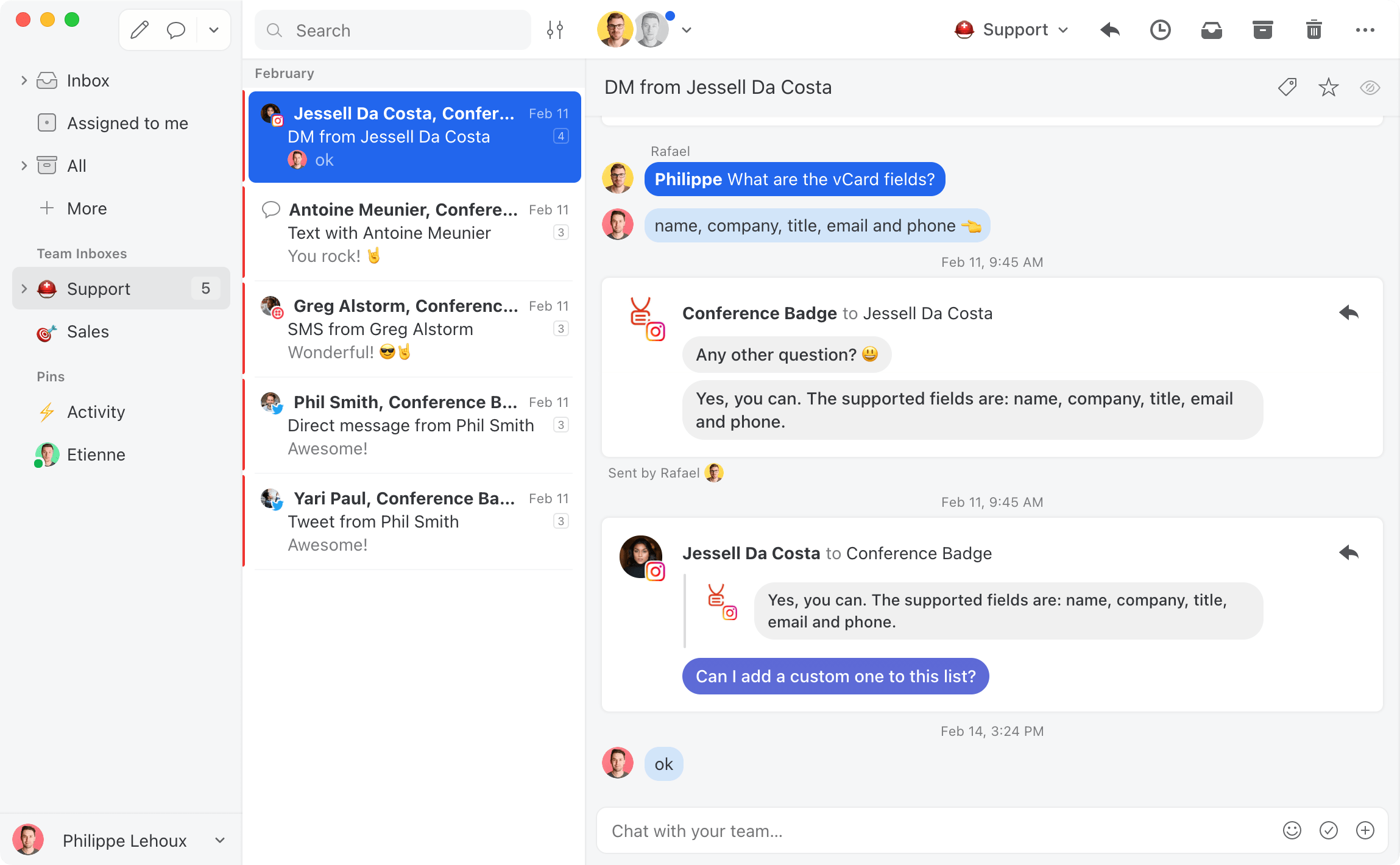Click the reply arrow in top toolbar
This screenshot has height=865, width=1400.
1110,30
